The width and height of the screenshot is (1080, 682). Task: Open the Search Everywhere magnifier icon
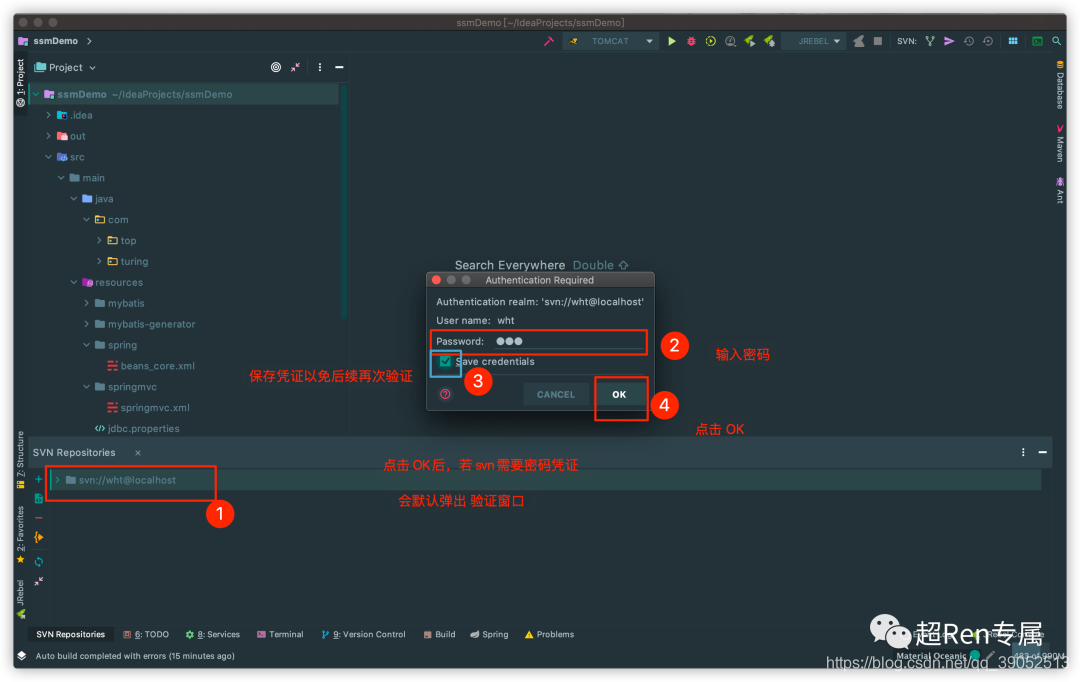pos(1056,41)
